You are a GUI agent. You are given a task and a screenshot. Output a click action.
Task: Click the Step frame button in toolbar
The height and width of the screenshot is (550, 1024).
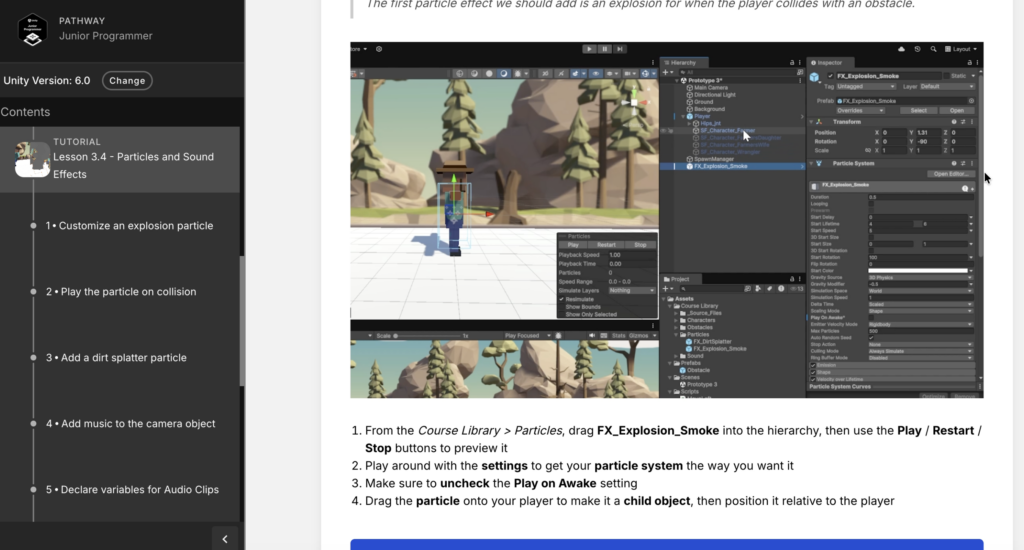618,48
